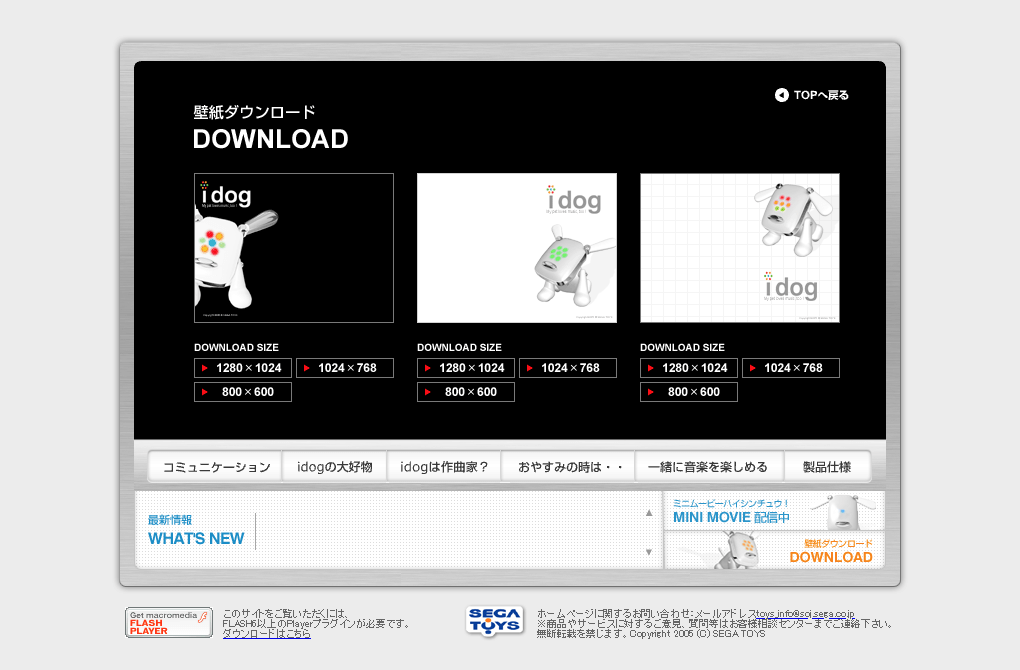The width and height of the screenshot is (1020, 670).
Task: Click the toys_info email address link
Action: 805,613
